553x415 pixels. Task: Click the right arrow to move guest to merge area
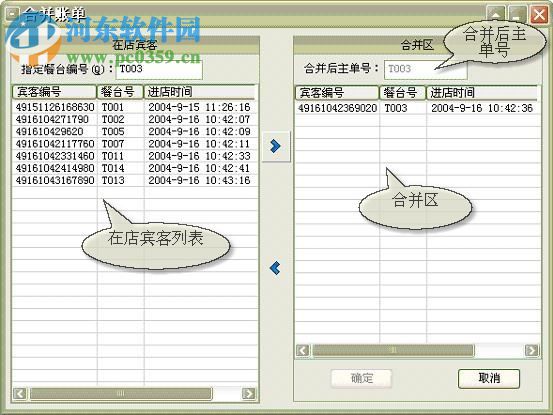pos(276,146)
